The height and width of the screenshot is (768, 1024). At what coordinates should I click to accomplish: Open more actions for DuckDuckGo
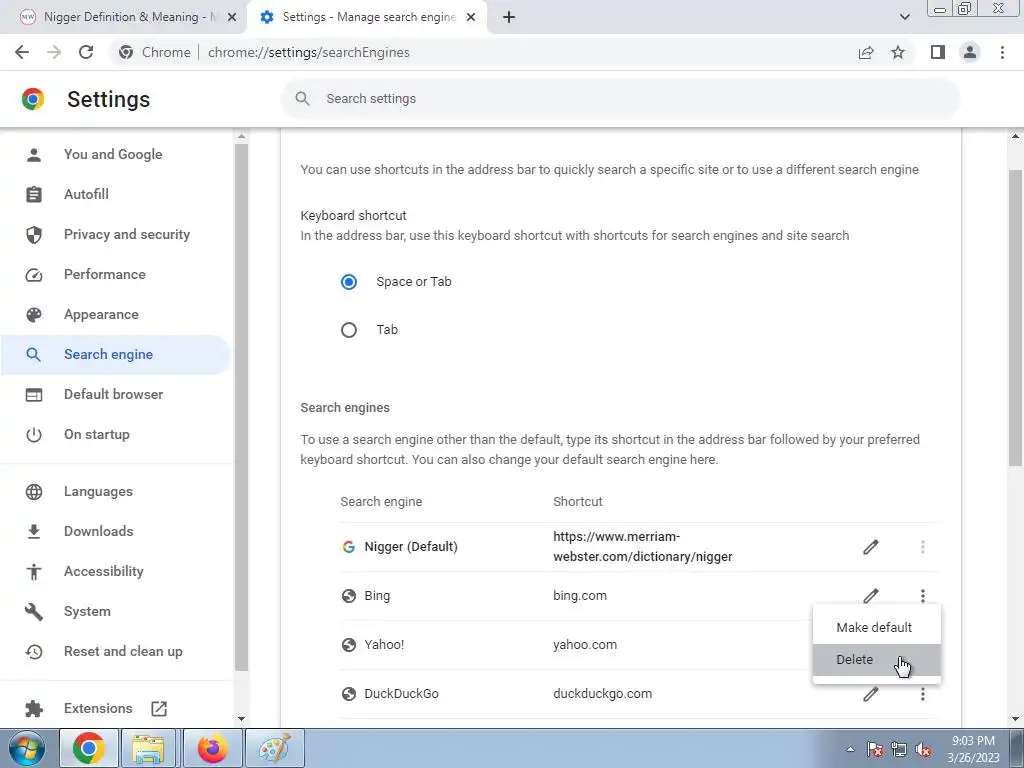pyautogui.click(x=923, y=694)
